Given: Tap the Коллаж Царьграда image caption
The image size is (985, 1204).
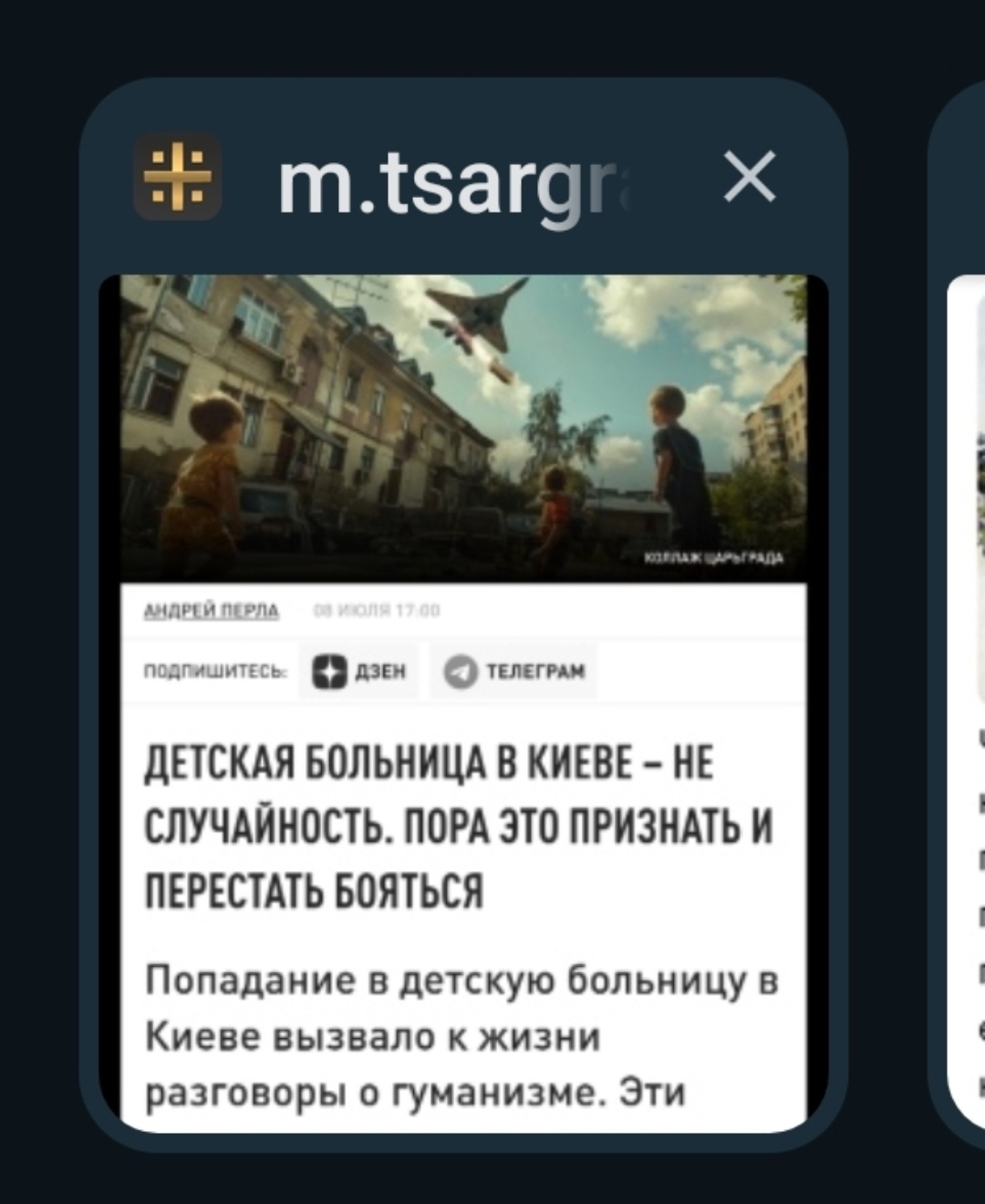Looking at the screenshot, I should (x=714, y=558).
